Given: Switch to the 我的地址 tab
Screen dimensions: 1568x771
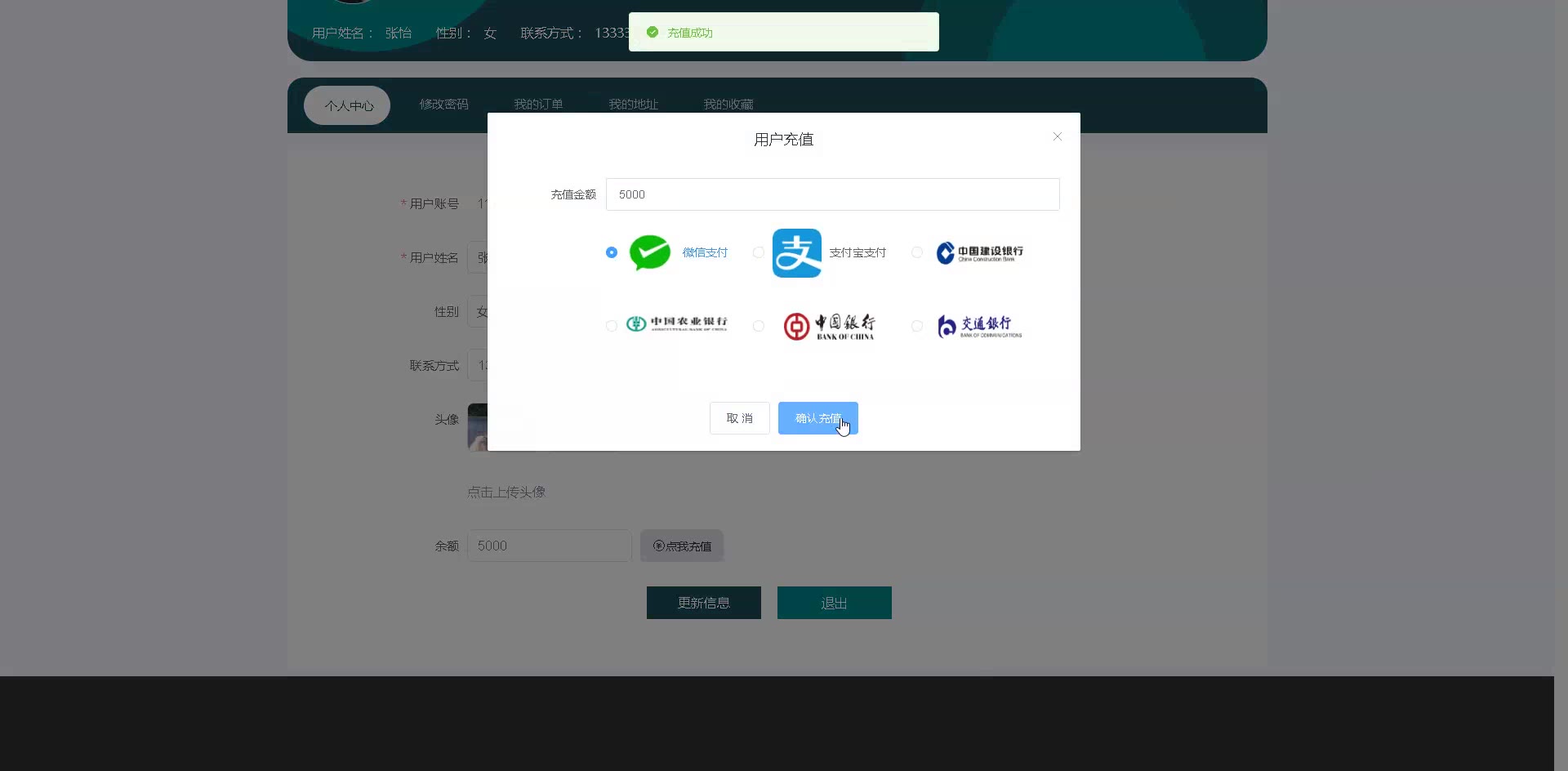Looking at the screenshot, I should tap(633, 105).
